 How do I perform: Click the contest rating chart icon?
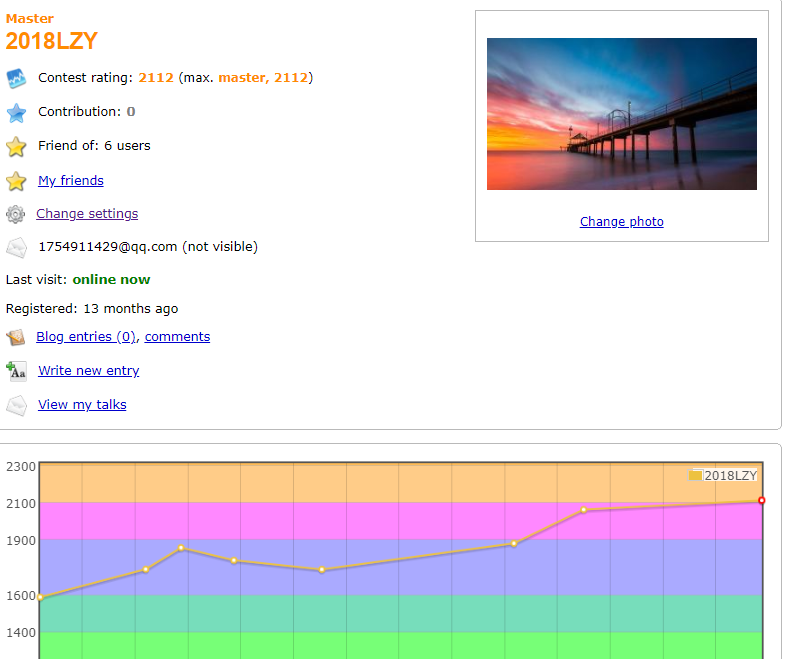pyautogui.click(x=16, y=78)
